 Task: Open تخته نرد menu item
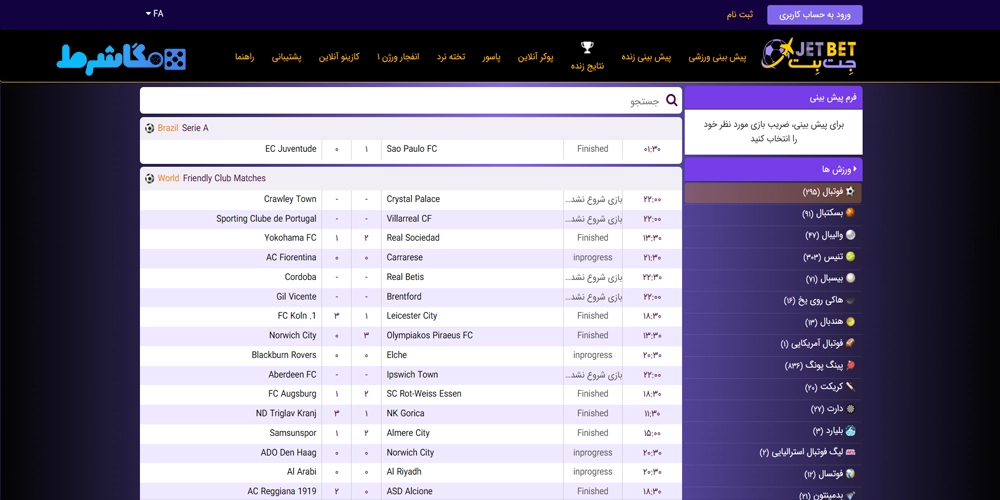(x=451, y=57)
